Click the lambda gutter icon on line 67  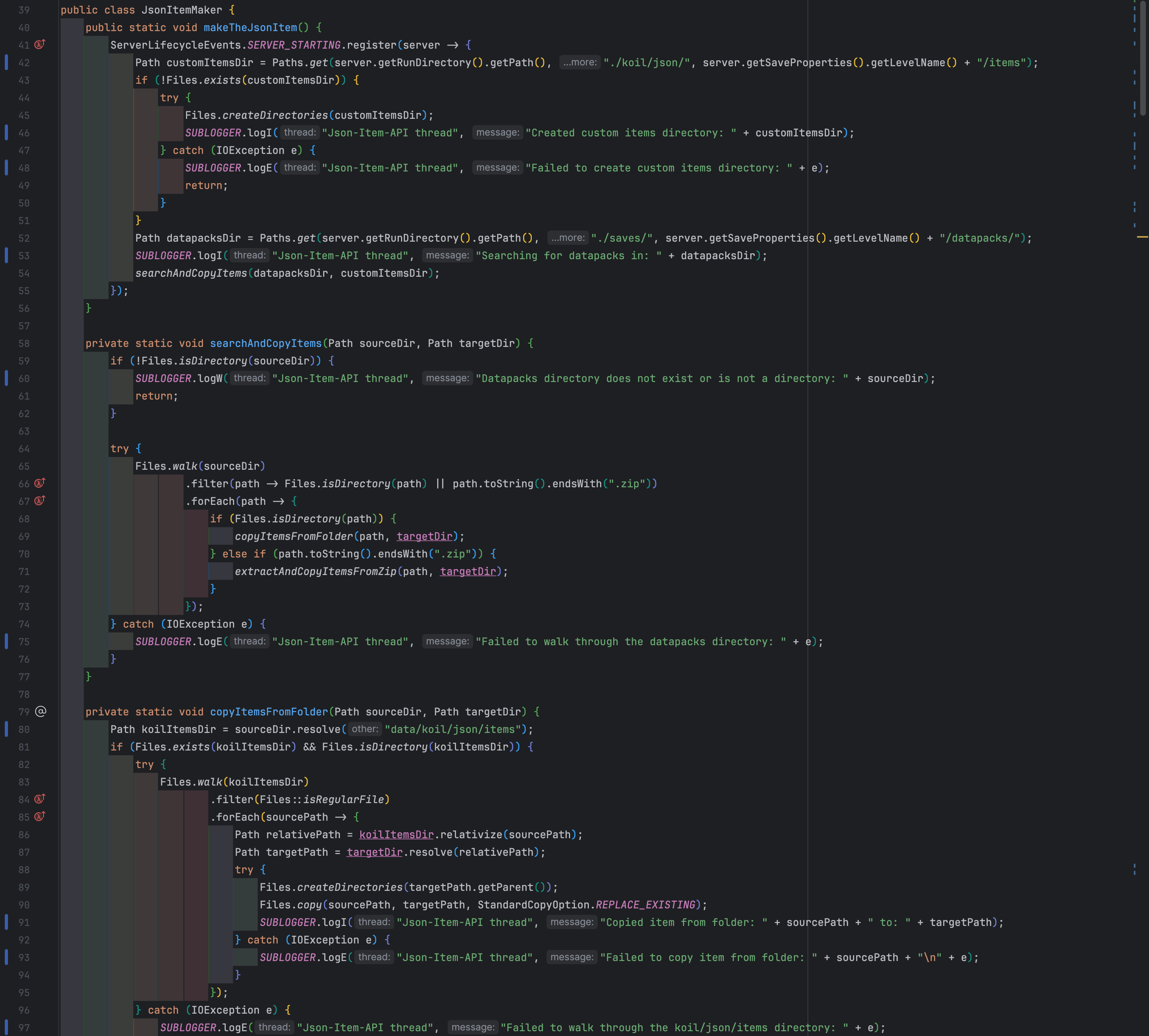coord(39,501)
